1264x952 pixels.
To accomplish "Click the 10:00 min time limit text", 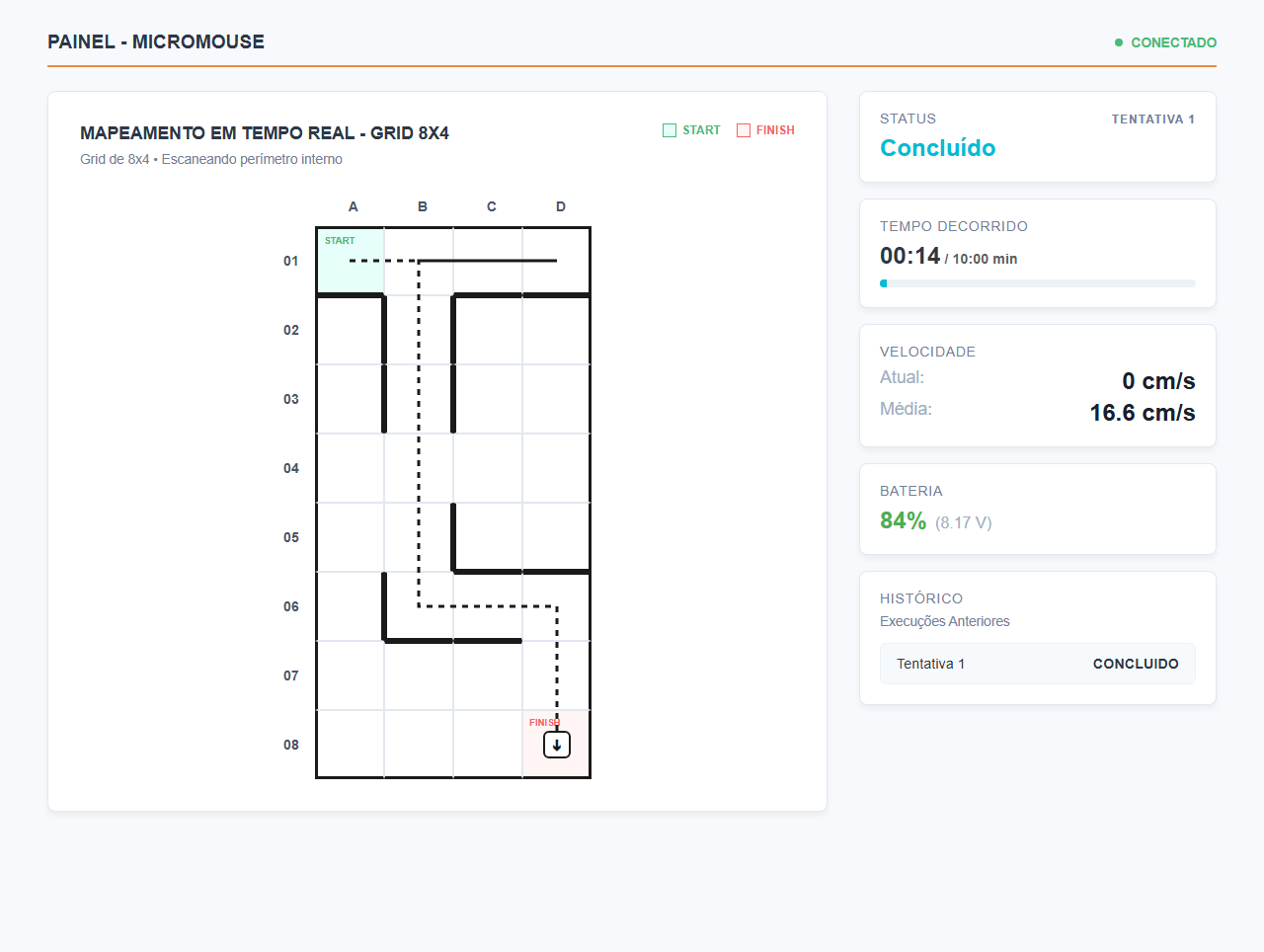I will [x=985, y=259].
